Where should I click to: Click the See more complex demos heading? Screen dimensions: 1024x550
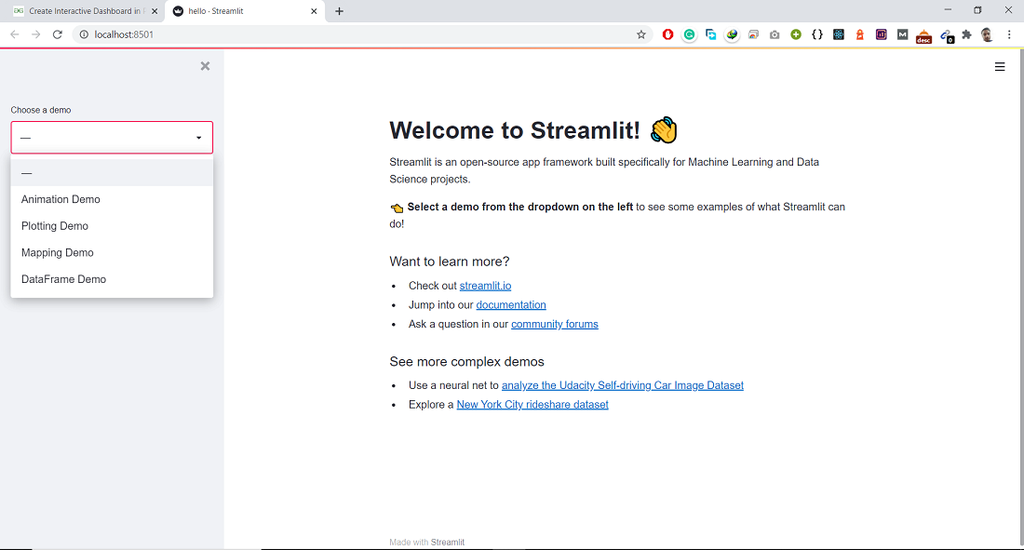[x=466, y=362]
